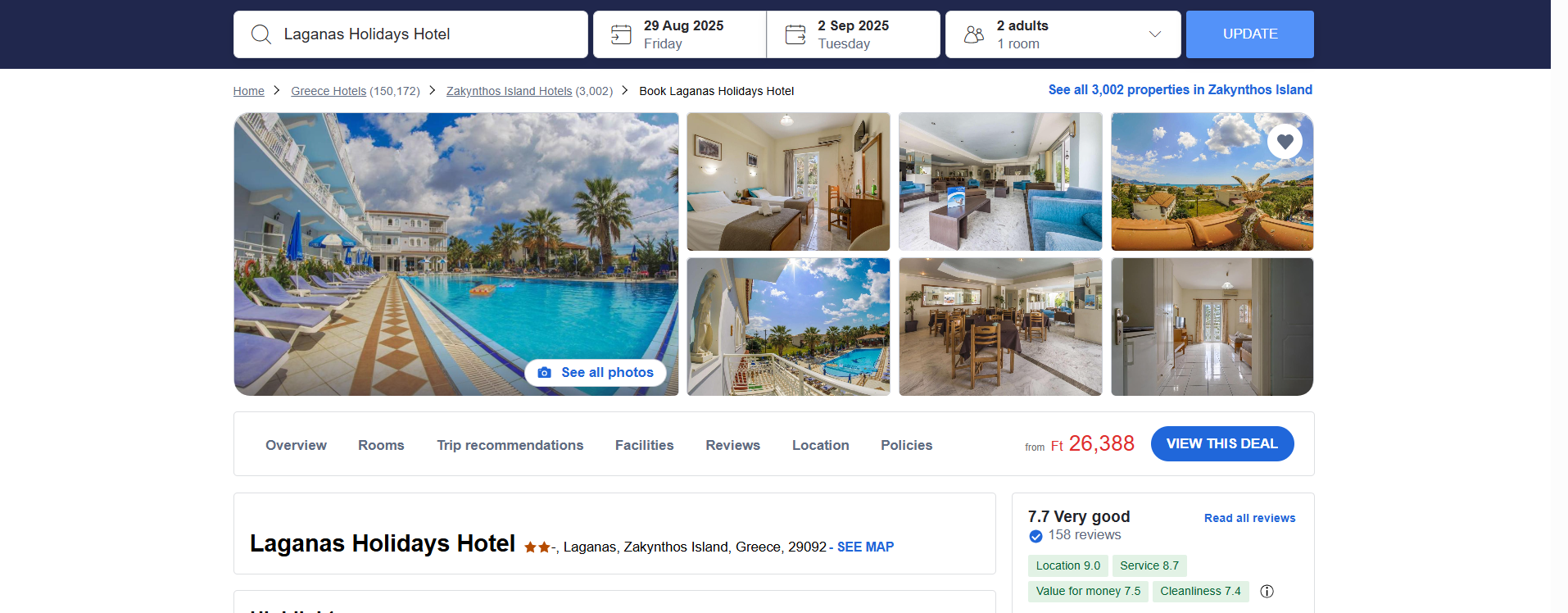Open the check-in calendar icon
The width and height of the screenshot is (1568, 613).
coord(621,34)
